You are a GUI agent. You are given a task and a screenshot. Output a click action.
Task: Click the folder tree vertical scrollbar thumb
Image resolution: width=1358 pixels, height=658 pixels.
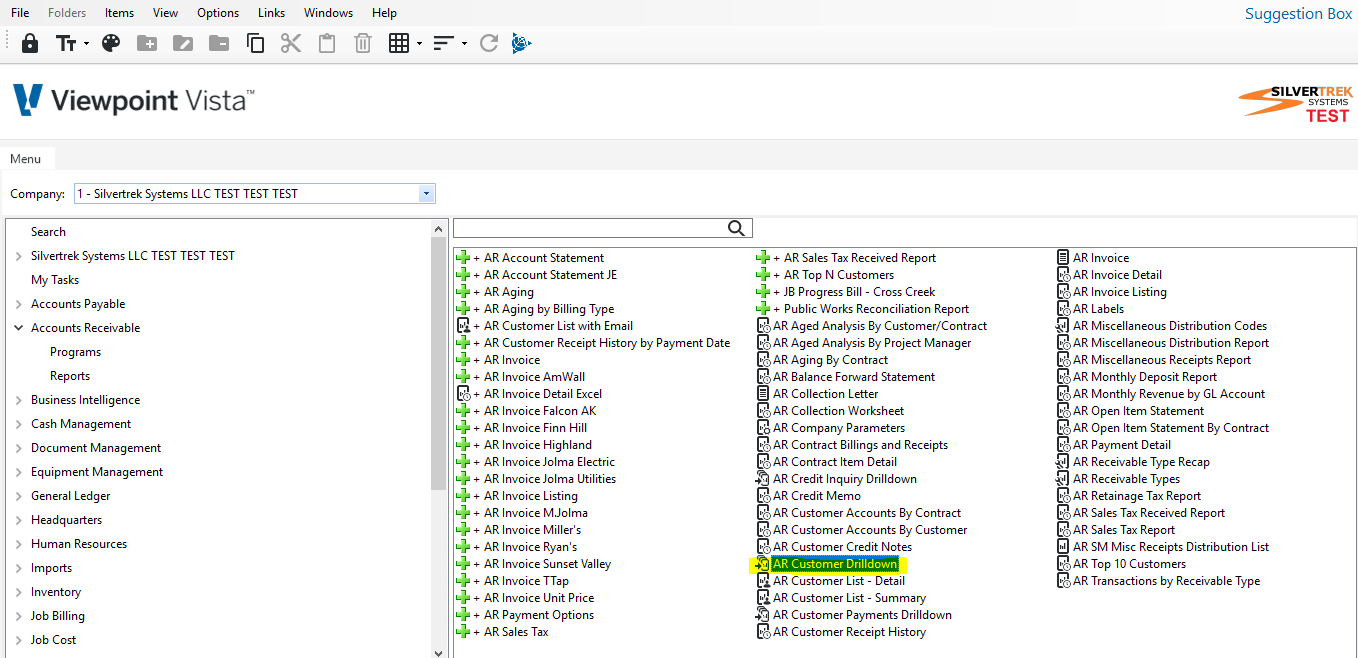[438, 365]
